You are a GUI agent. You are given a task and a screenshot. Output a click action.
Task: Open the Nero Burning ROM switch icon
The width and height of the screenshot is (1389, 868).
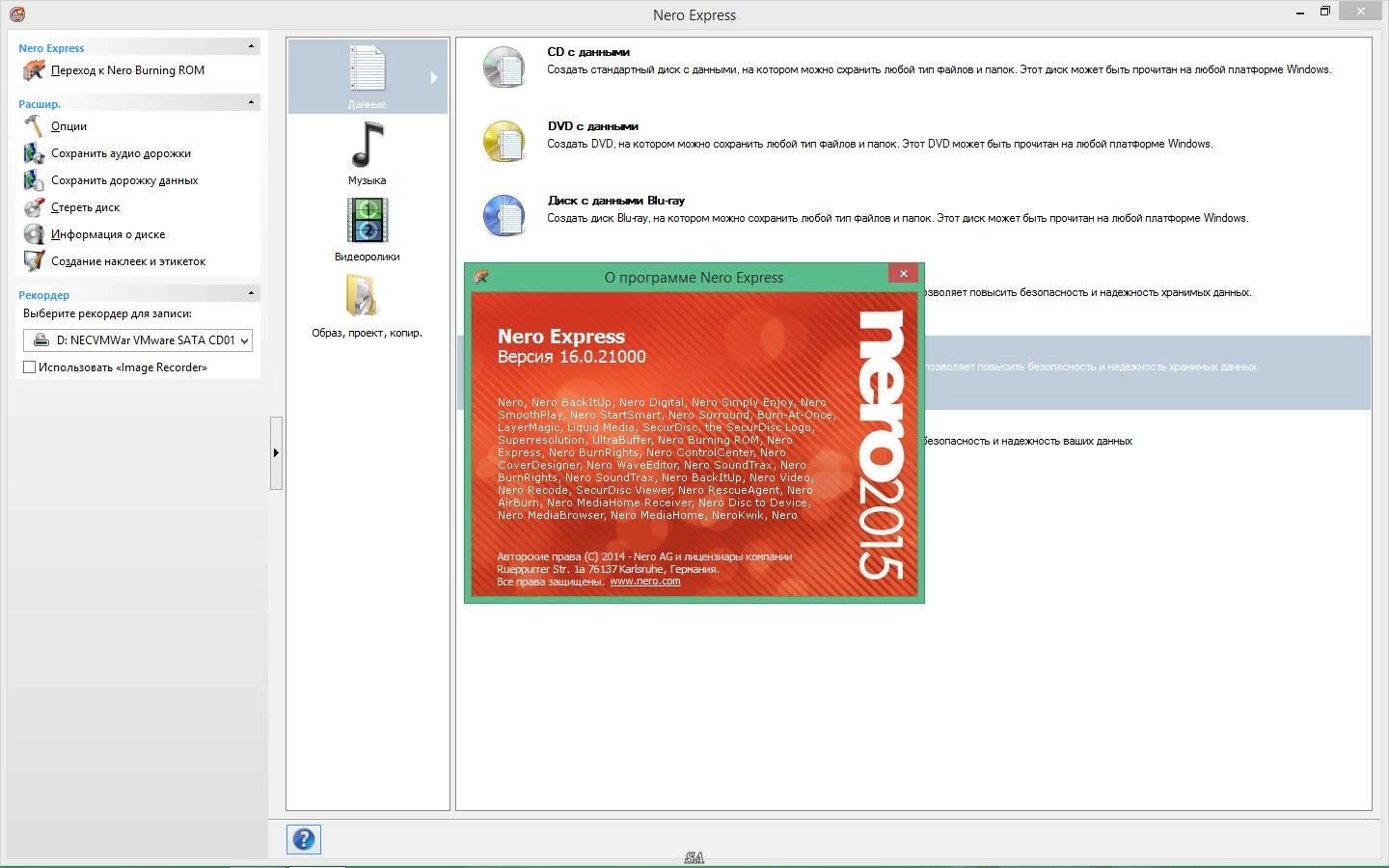point(34,70)
